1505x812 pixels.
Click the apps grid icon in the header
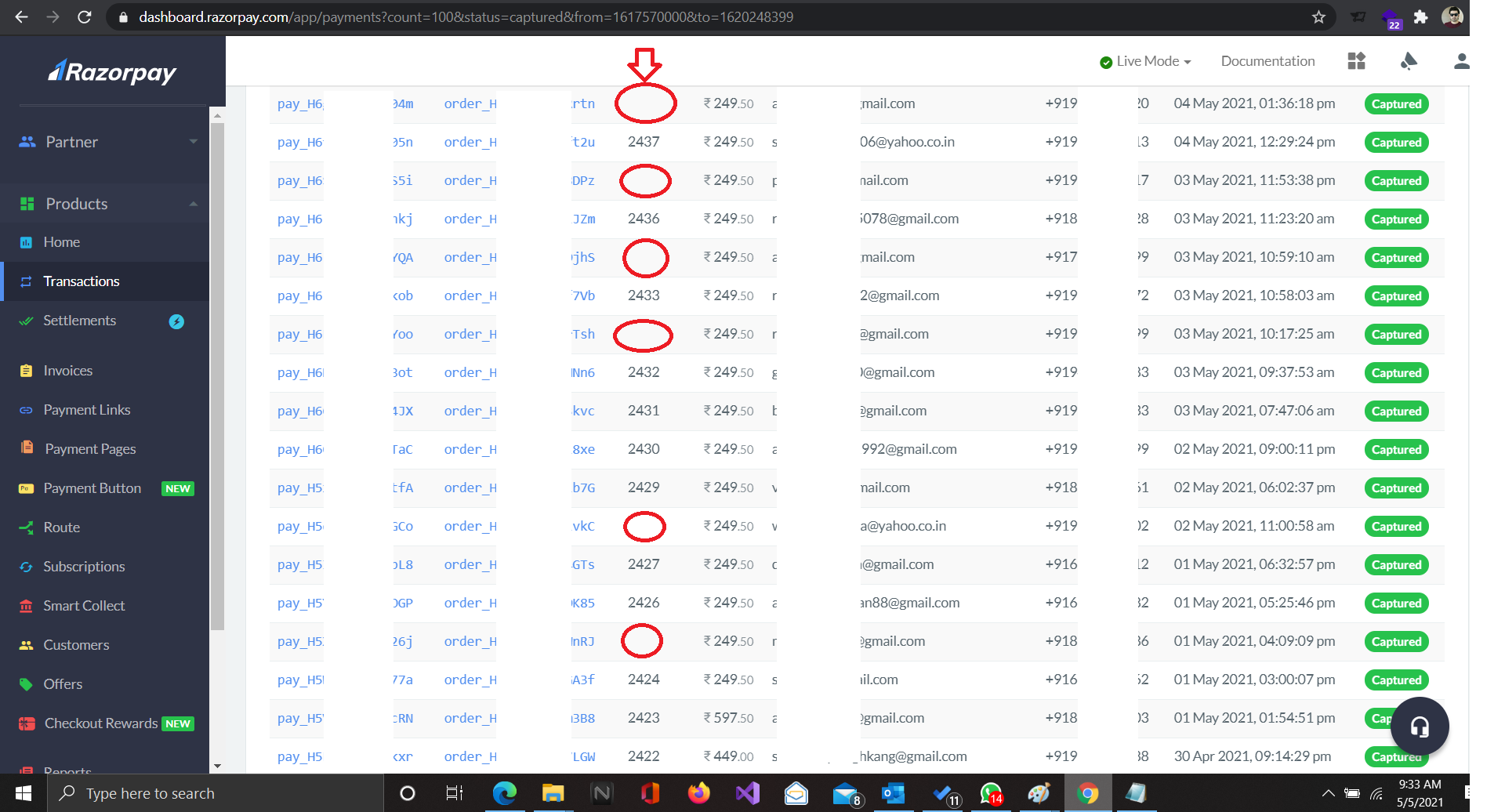[x=1357, y=61]
